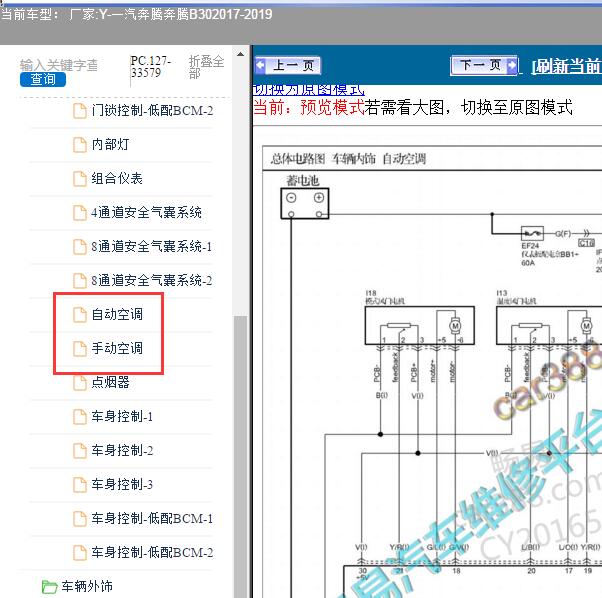The image size is (602, 598).
Task: Open the 车身控制-1 entry
Action: click(122, 416)
